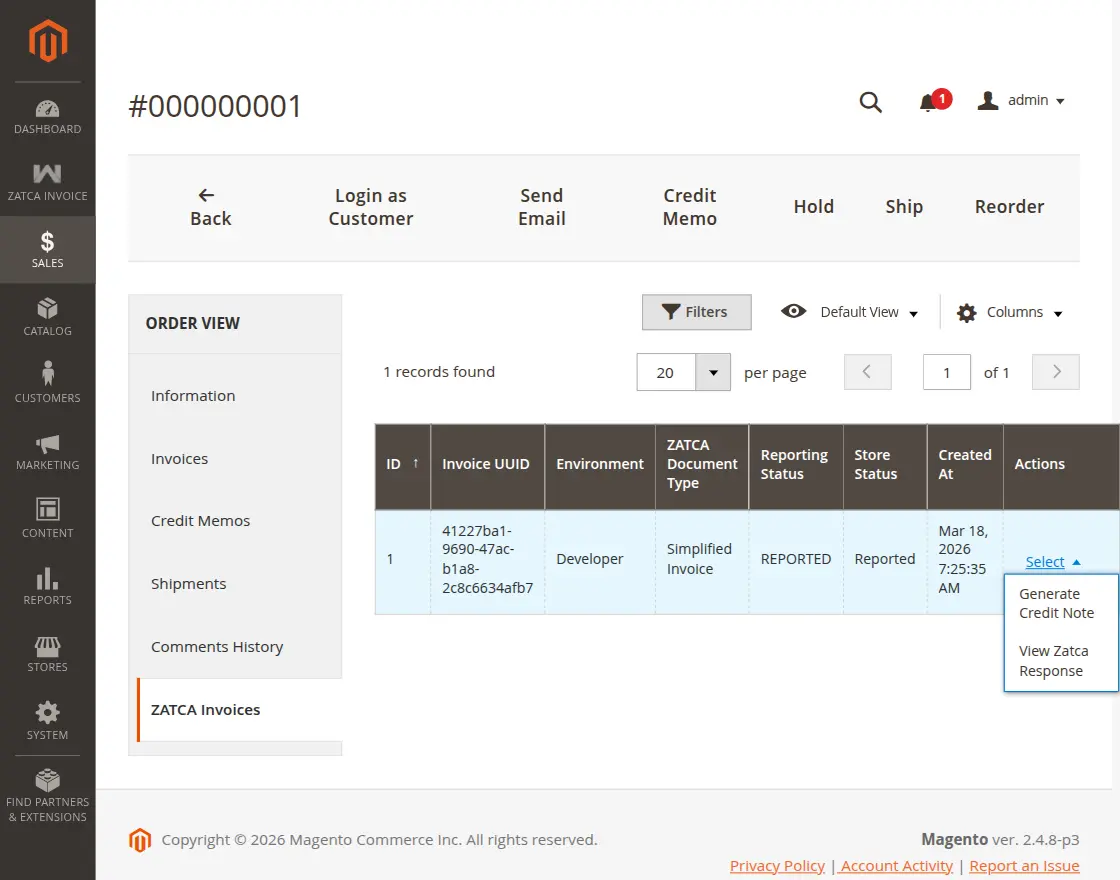Click the order number #000000001 title
Screen dimensions: 1120x880
(x=215, y=106)
